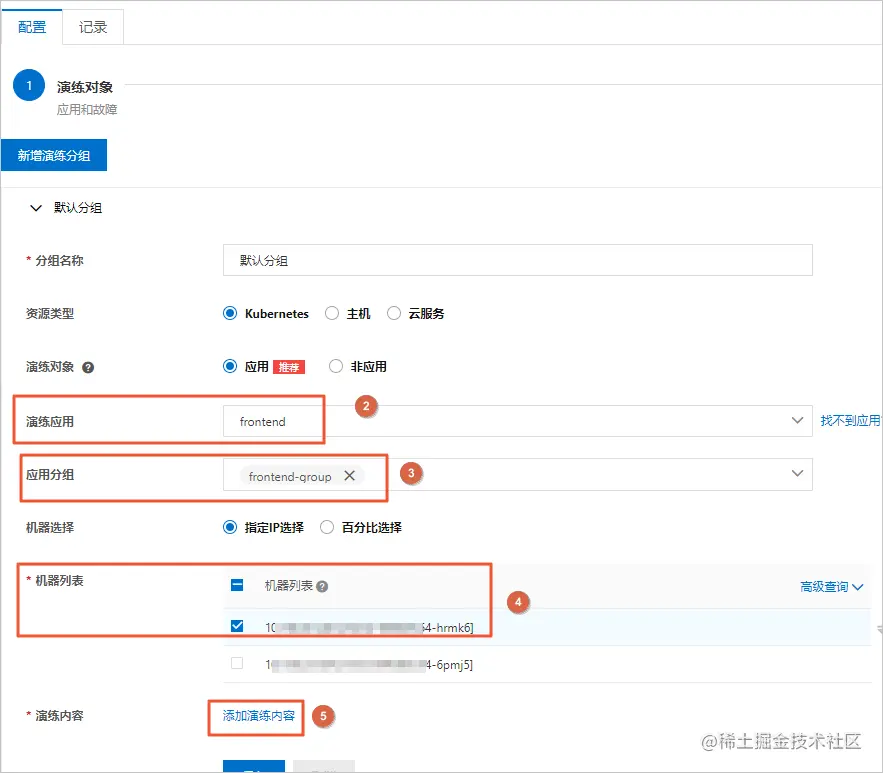This screenshot has height=773, width=883.
Task: Open the 演练应用 frontend dropdown
Action: 518,421
